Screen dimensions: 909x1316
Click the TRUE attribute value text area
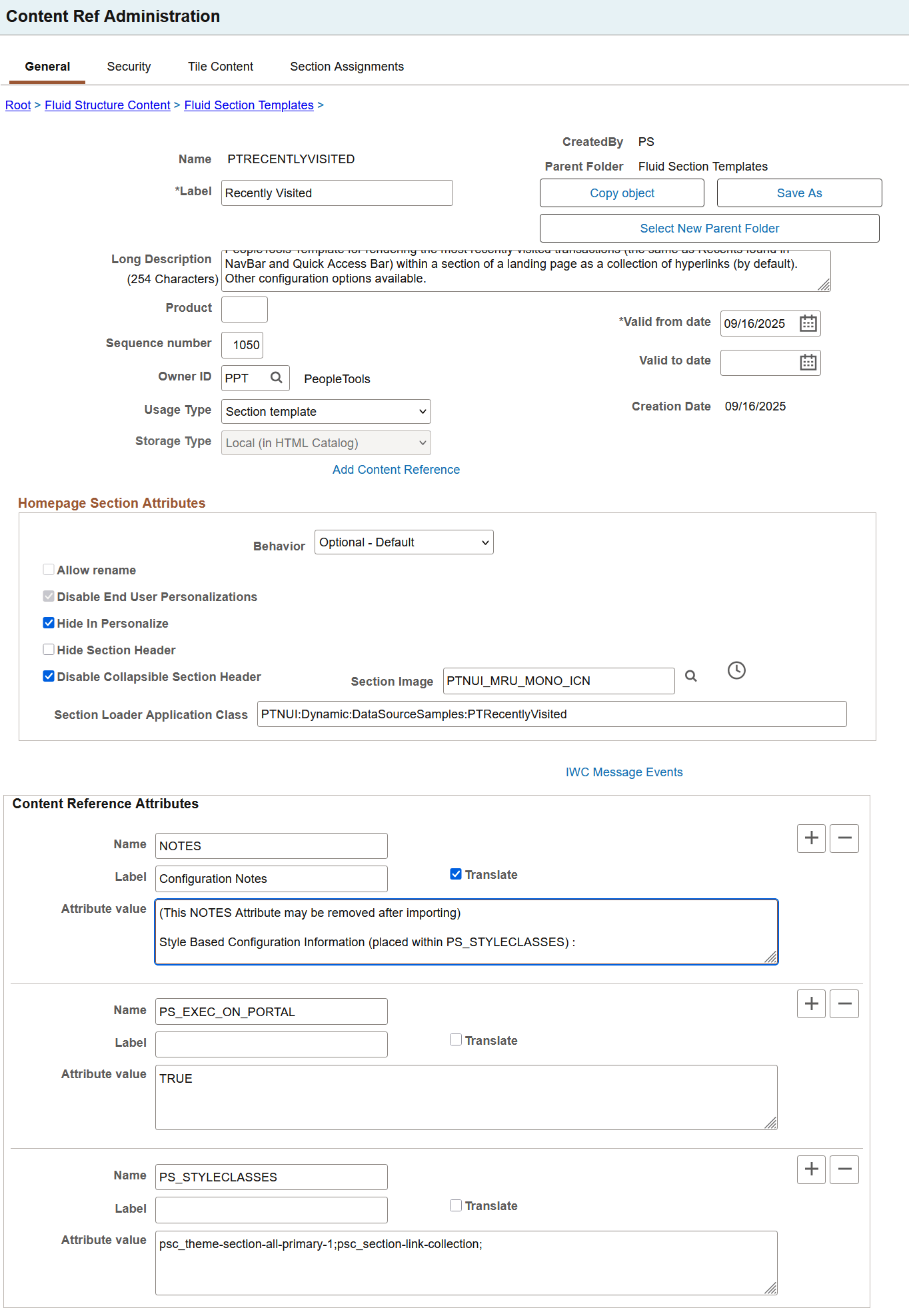(466, 1097)
